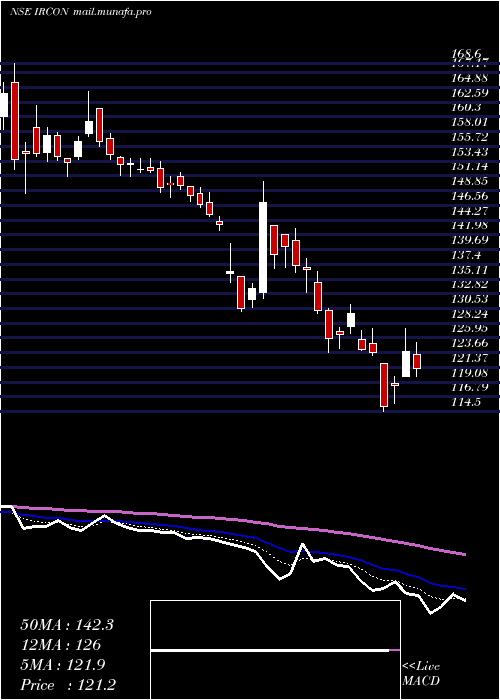The height and width of the screenshot is (700, 500).
Task: Click the 12MA : 126 readout
Action: click(61, 645)
